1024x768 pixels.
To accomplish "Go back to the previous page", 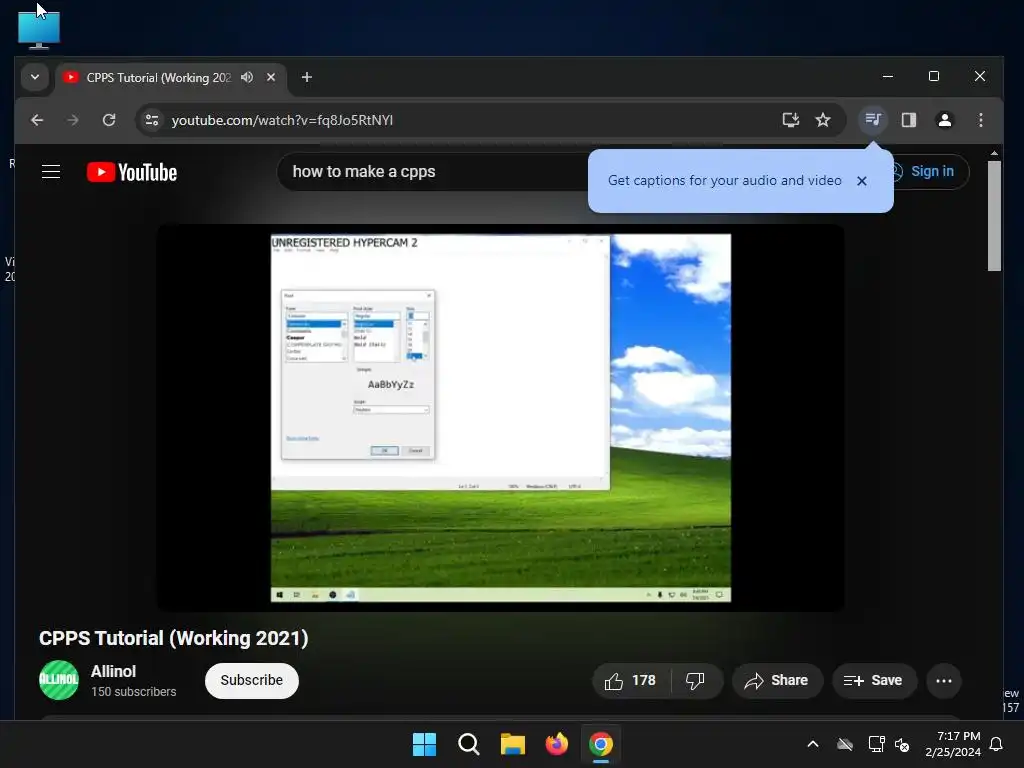I will tap(37, 120).
